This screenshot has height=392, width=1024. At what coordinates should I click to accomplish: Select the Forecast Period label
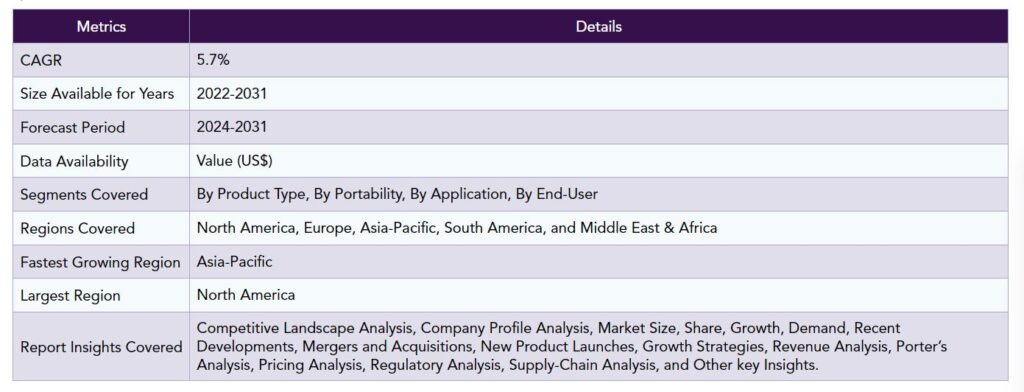click(72, 127)
